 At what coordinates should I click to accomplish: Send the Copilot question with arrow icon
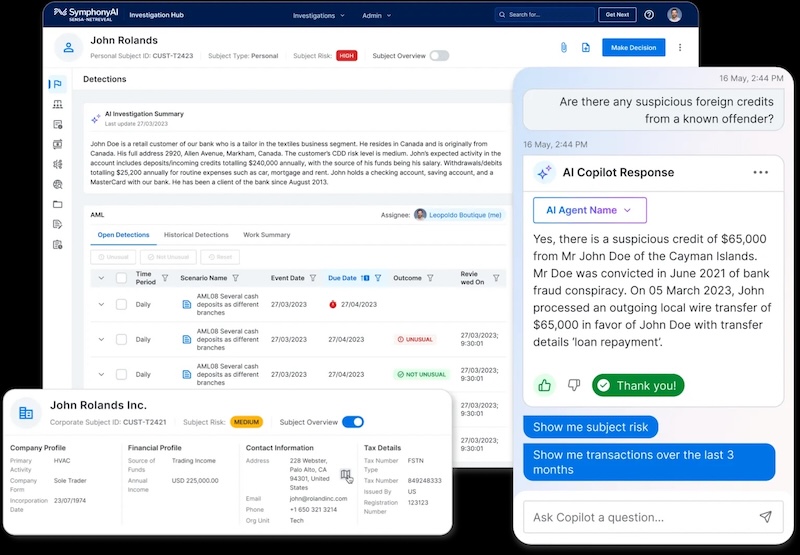coord(765,517)
